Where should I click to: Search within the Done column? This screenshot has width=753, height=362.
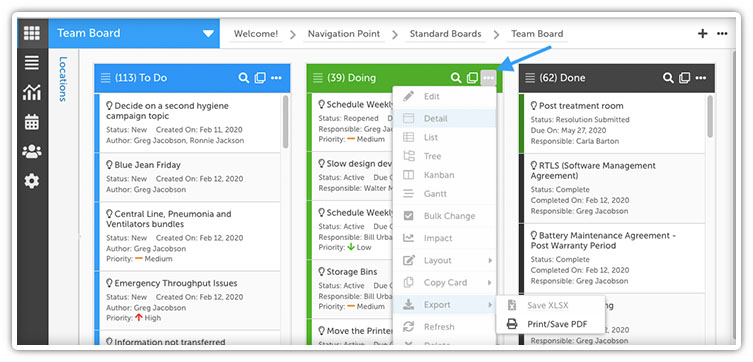point(668,78)
